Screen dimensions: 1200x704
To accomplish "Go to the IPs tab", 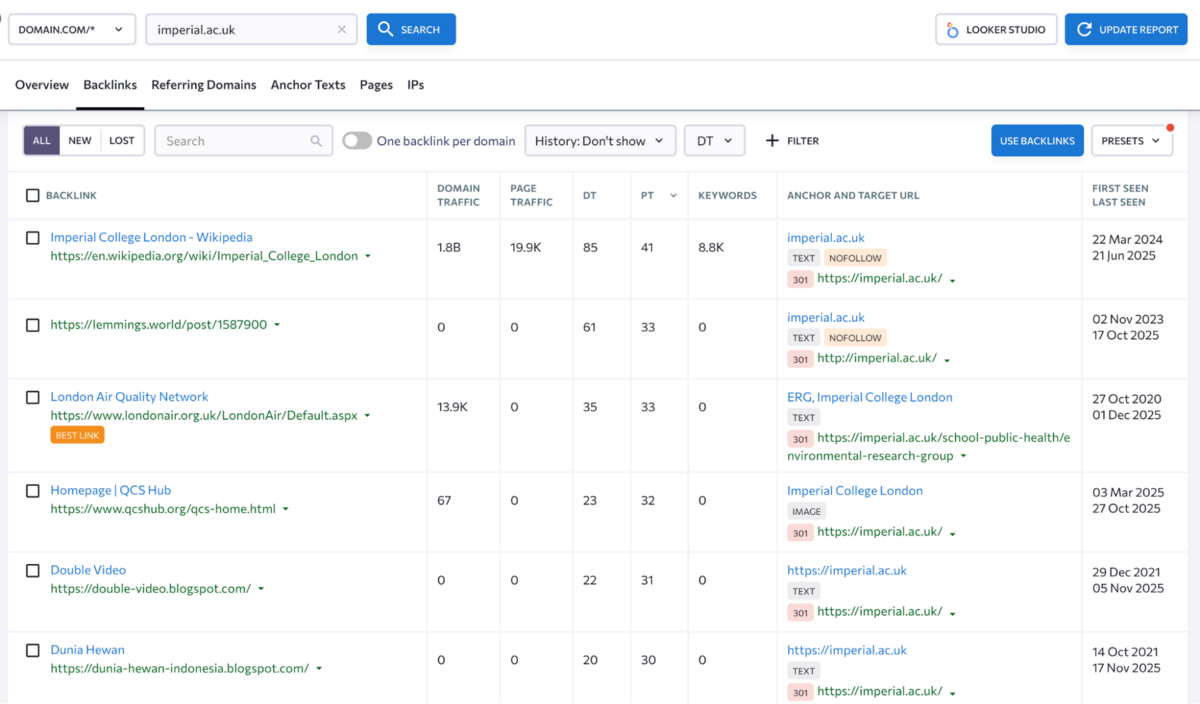I will (416, 85).
